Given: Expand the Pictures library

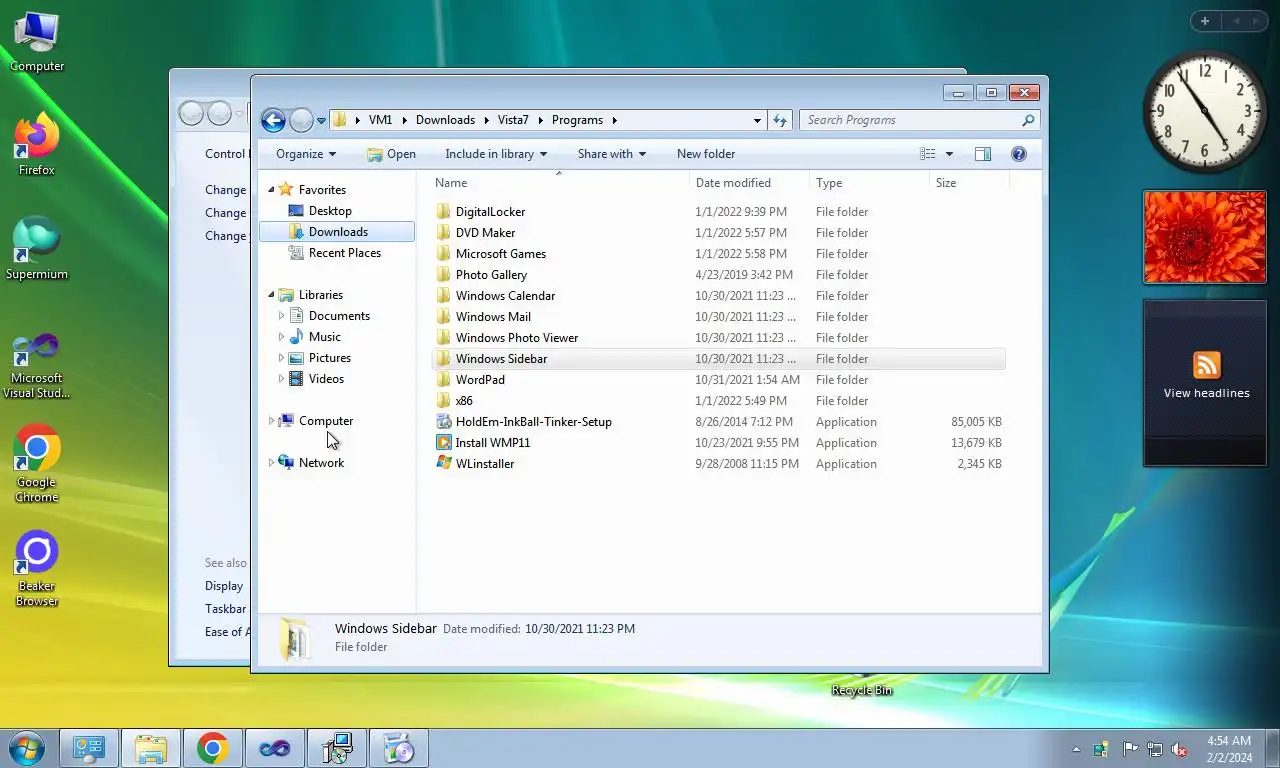Looking at the screenshot, I should (281, 358).
